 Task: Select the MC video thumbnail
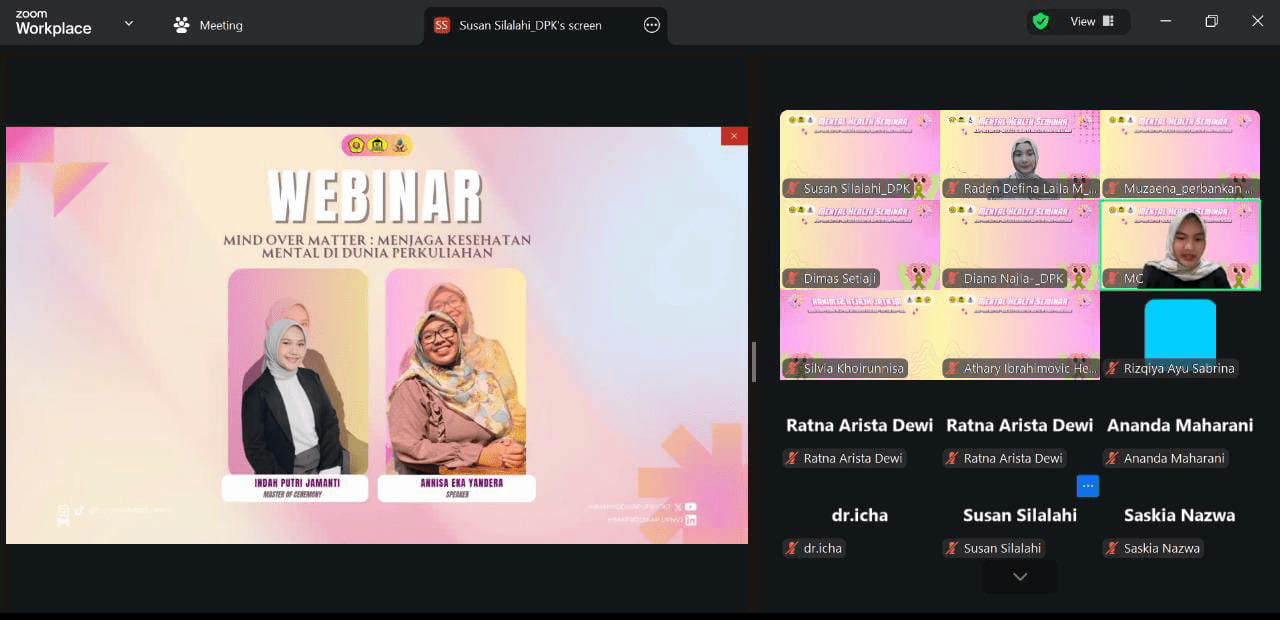[1180, 245]
